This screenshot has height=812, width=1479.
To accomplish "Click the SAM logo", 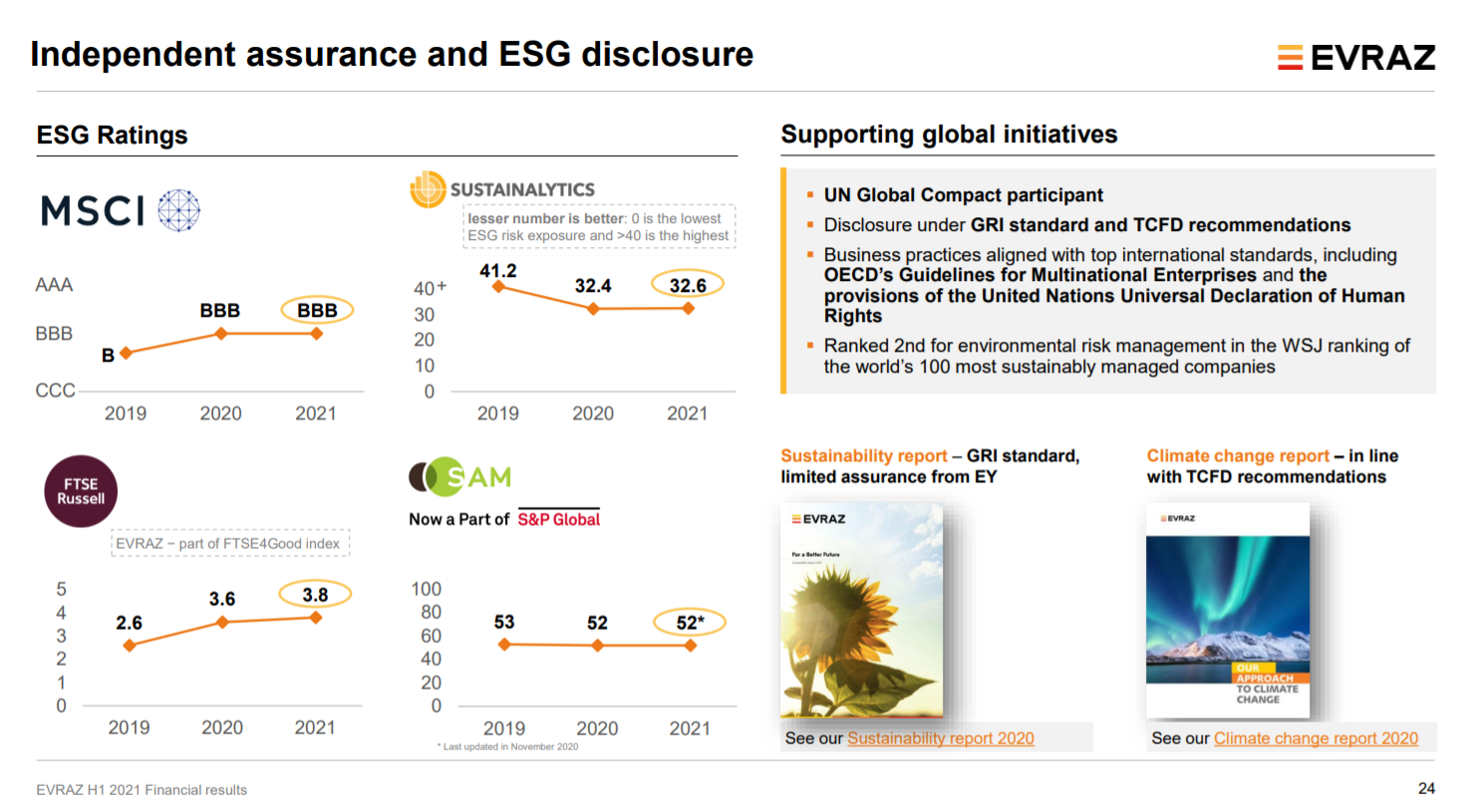I will (x=460, y=477).
